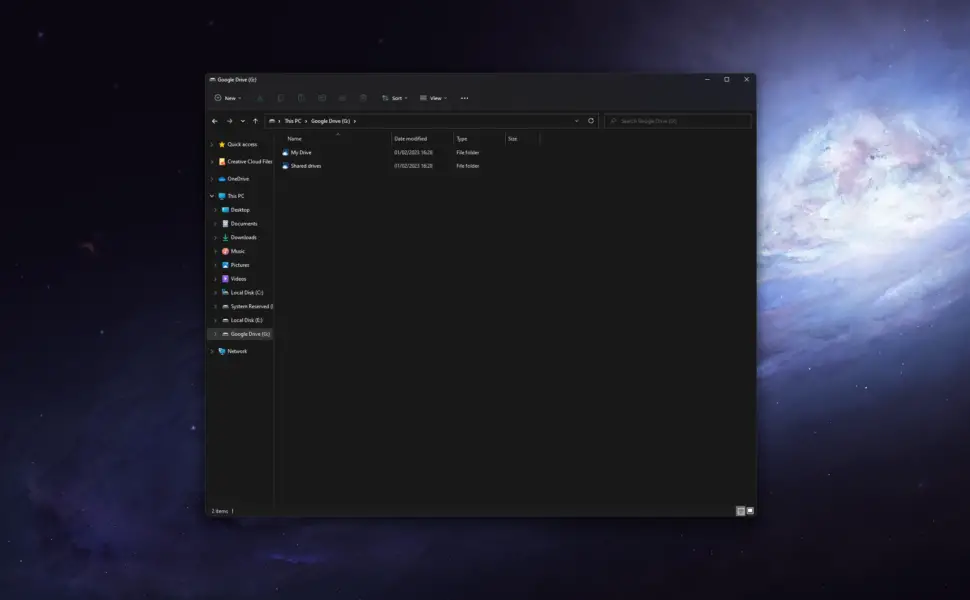Open Documents in the sidebar
The width and height of the screenshot is (970, 600).
click(244, 224)
